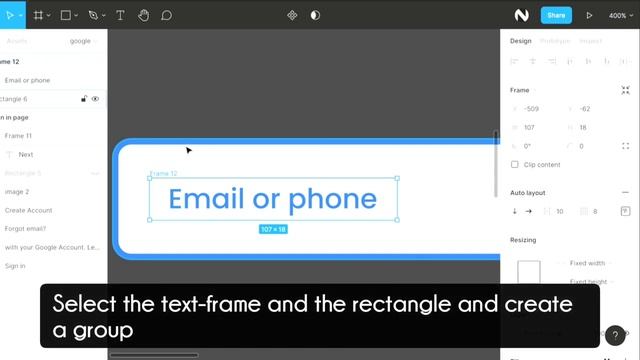Click the Resize to fit icon
Viewport: 640px width, 360px height.
[625, 90]
